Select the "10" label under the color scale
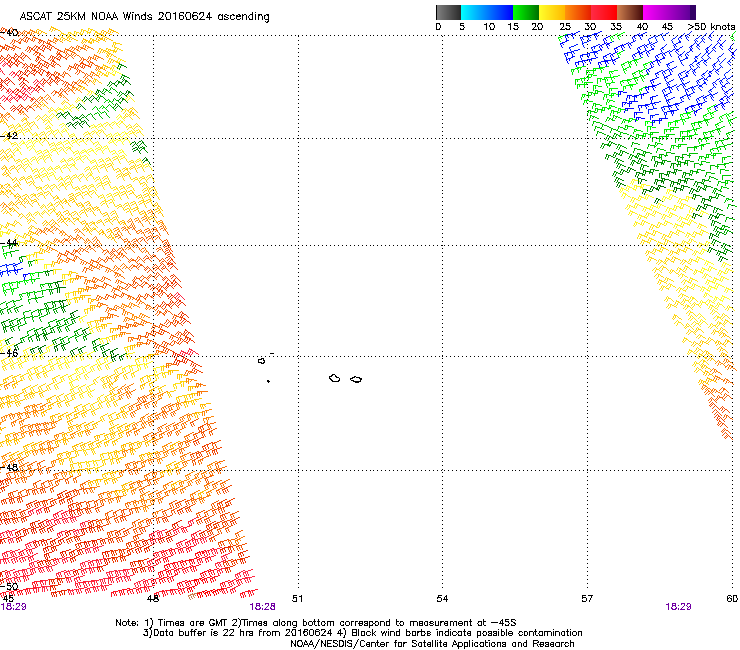The image size is (740, 650). coord(489,27)
